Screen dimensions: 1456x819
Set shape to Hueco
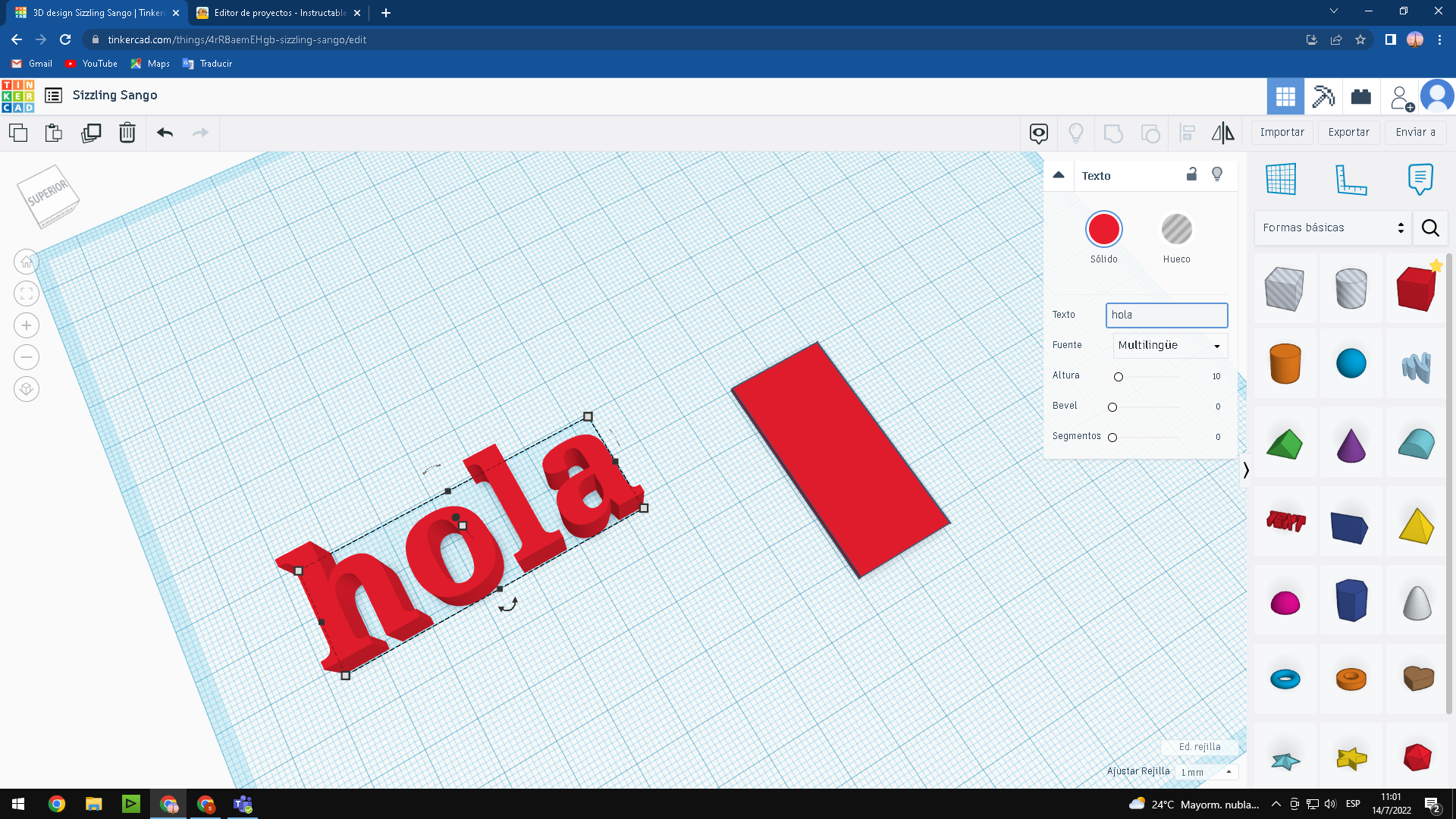point(1176,229)
